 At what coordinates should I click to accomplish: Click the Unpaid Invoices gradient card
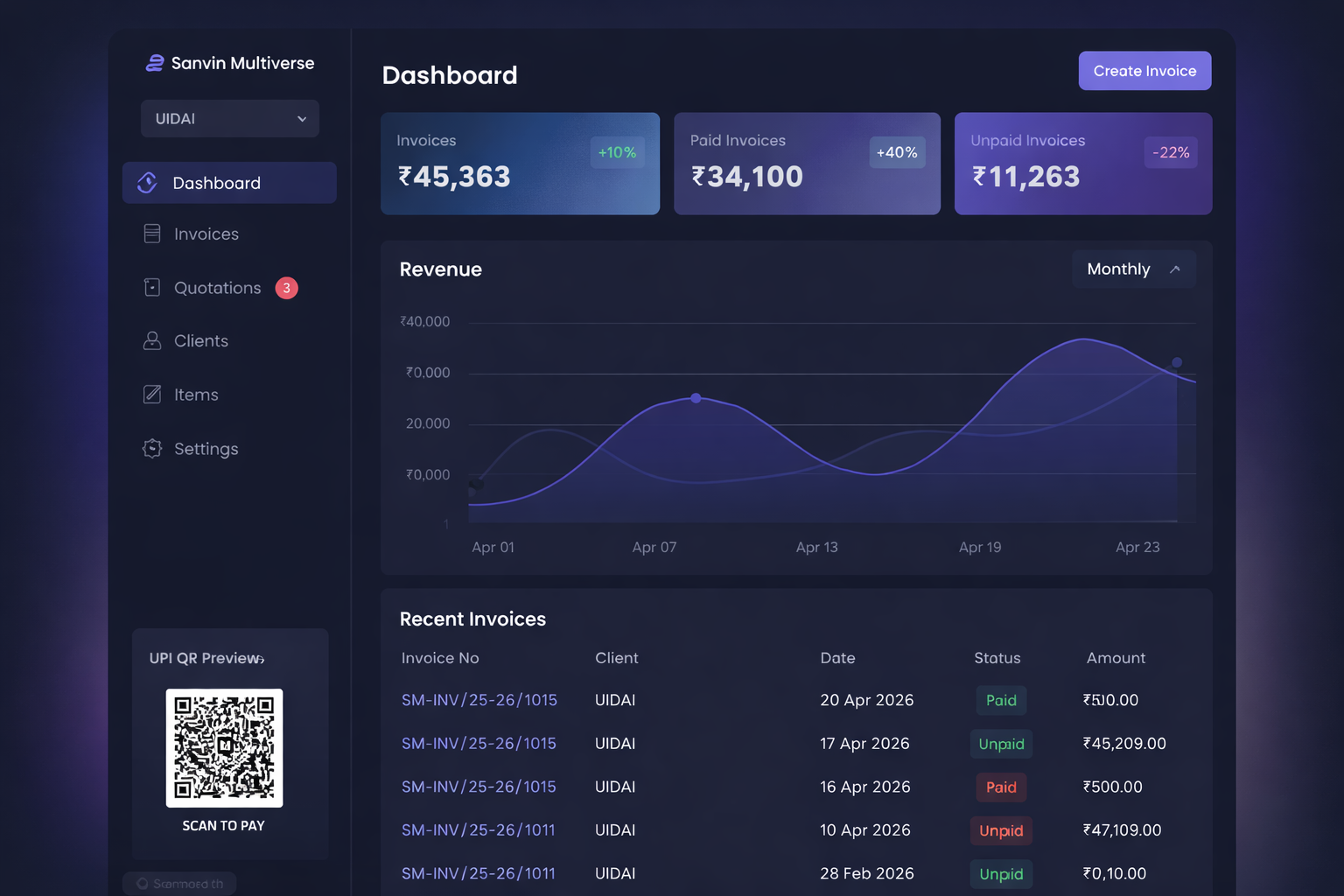tap(1082, 164)
